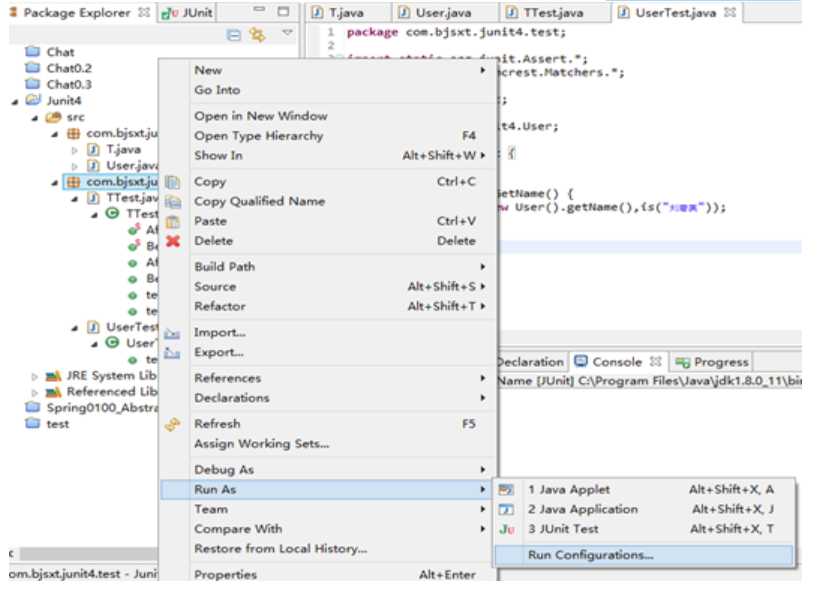Click the JUnit Test Ju icon
Image resolution: width=838 pixels, height=597 pixels.
[x=507, y=529]
